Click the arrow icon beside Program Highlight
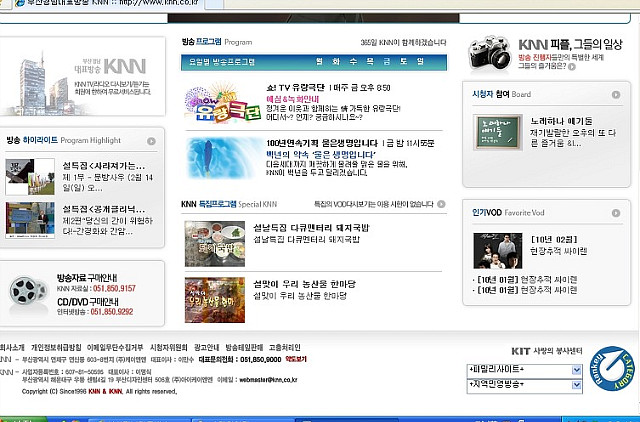This screenshot has width=640, height=422. (x=151, y=141)
